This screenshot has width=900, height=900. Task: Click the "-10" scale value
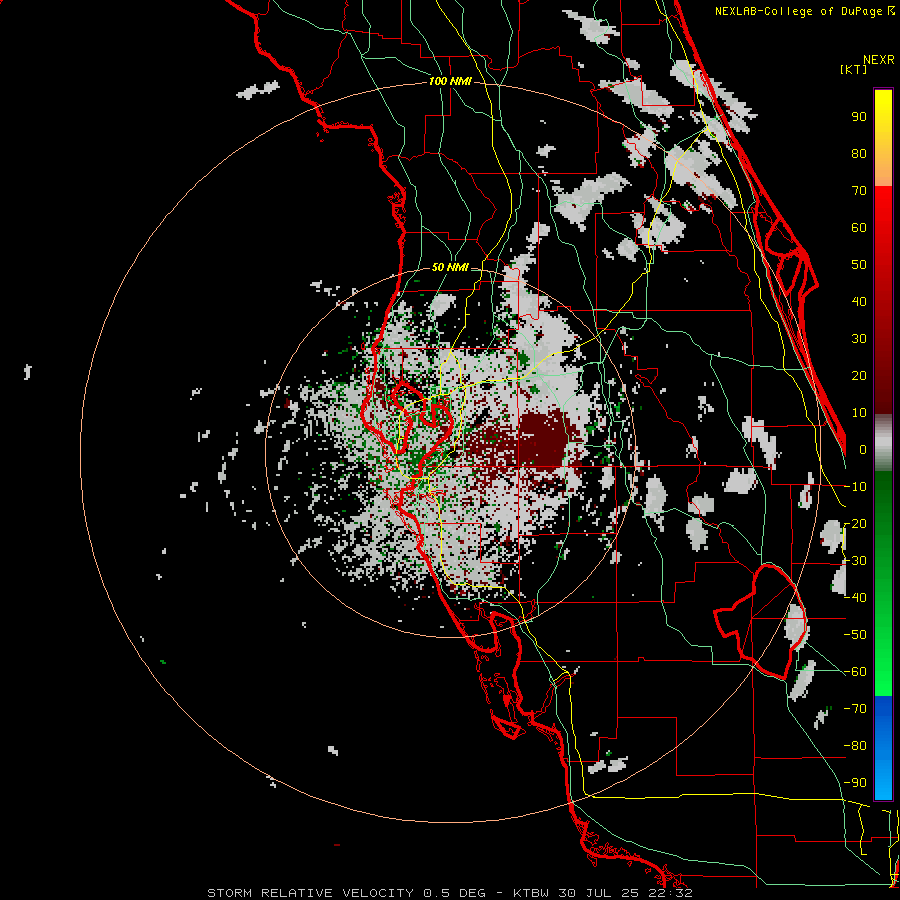[855, 487]
